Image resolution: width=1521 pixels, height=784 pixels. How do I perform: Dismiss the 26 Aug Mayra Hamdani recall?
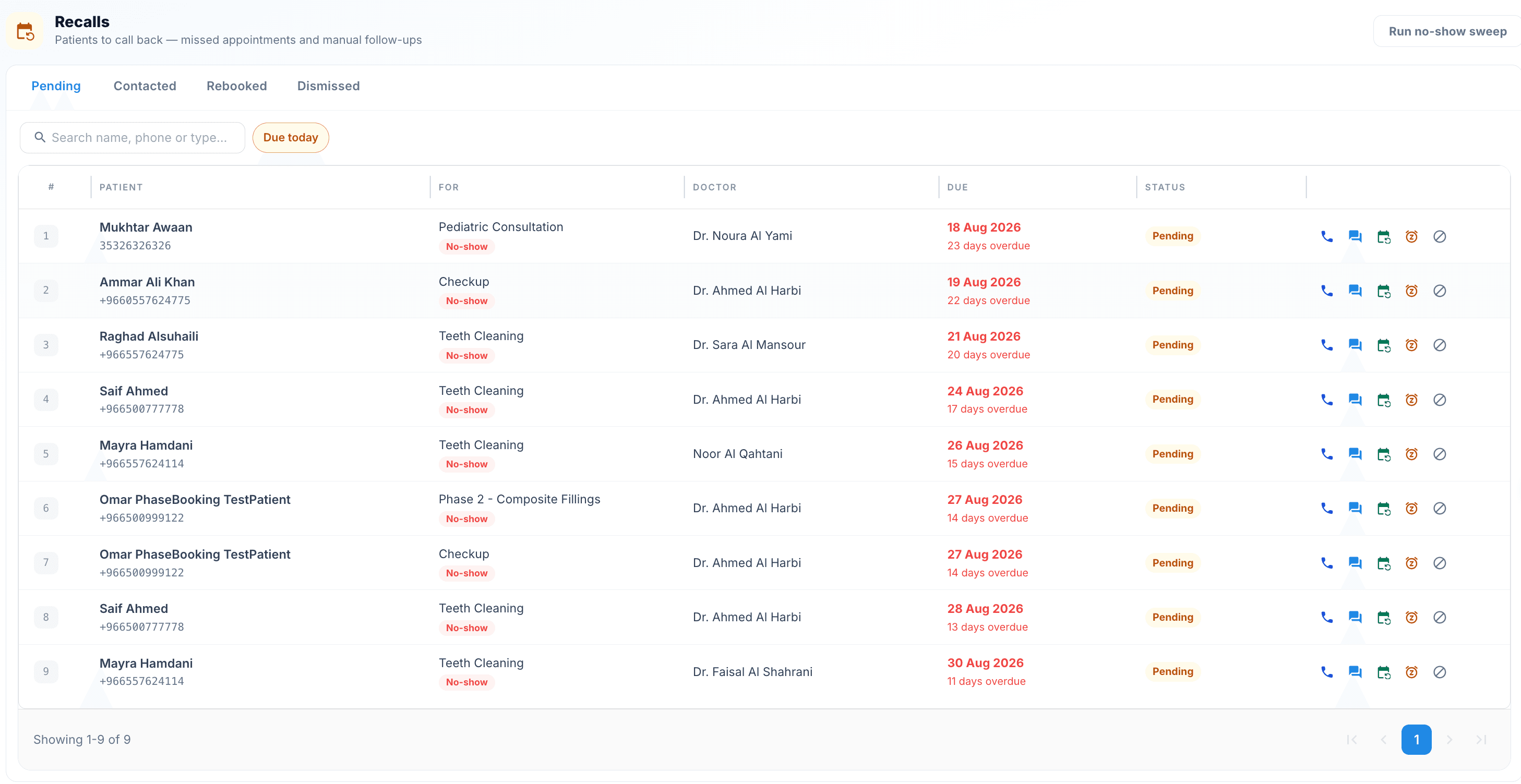(1440, 454)
